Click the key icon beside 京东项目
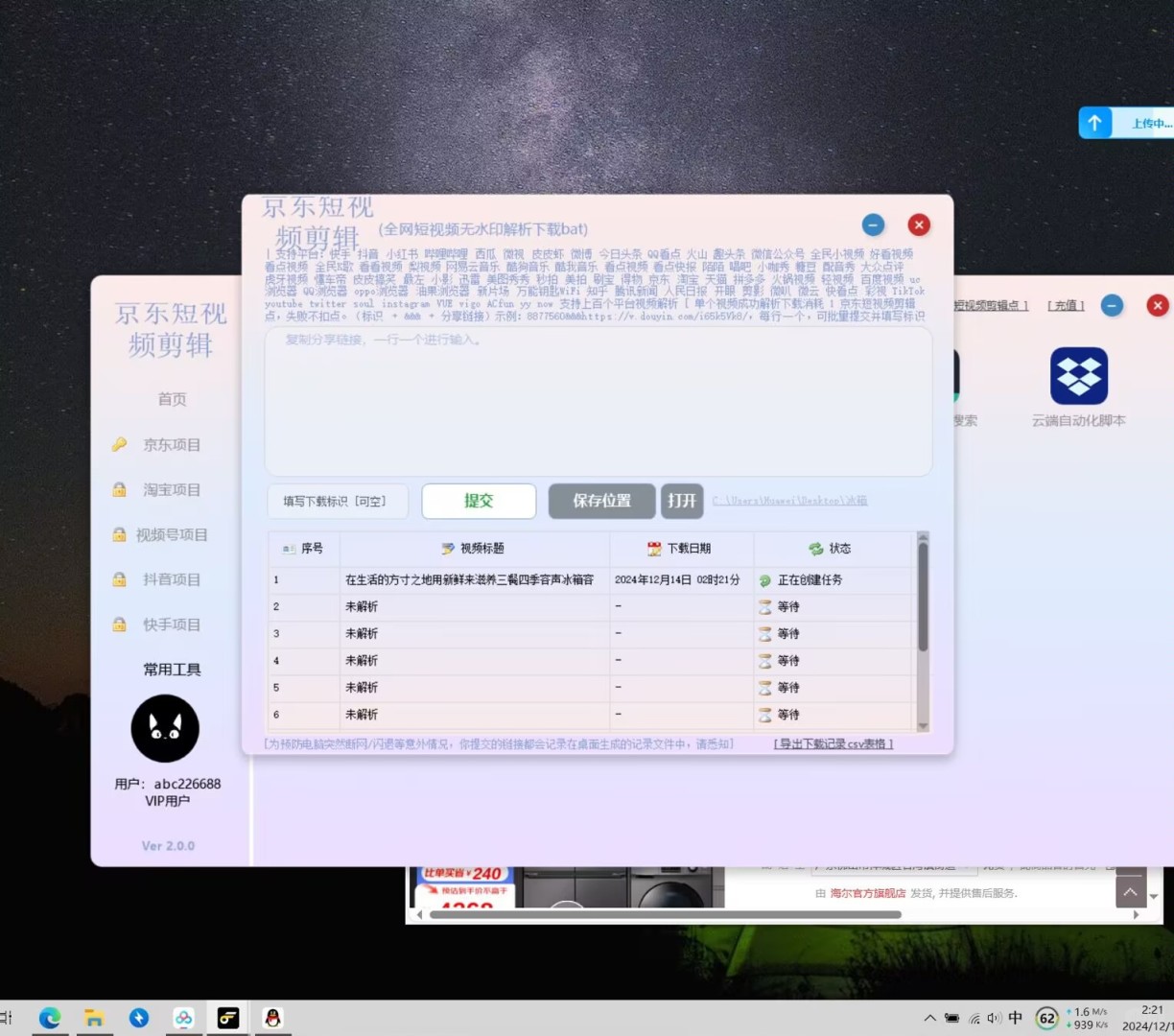1174x1036 pixels. tap(119, 444)
